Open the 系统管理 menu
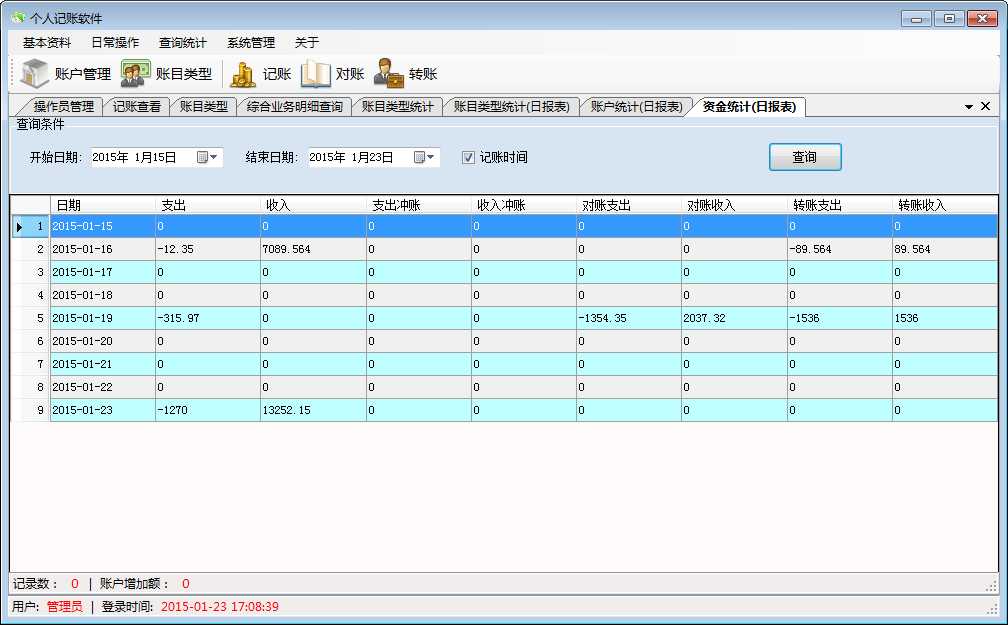The width and height of the screenshot is (1008, 625). click(251, 42)
